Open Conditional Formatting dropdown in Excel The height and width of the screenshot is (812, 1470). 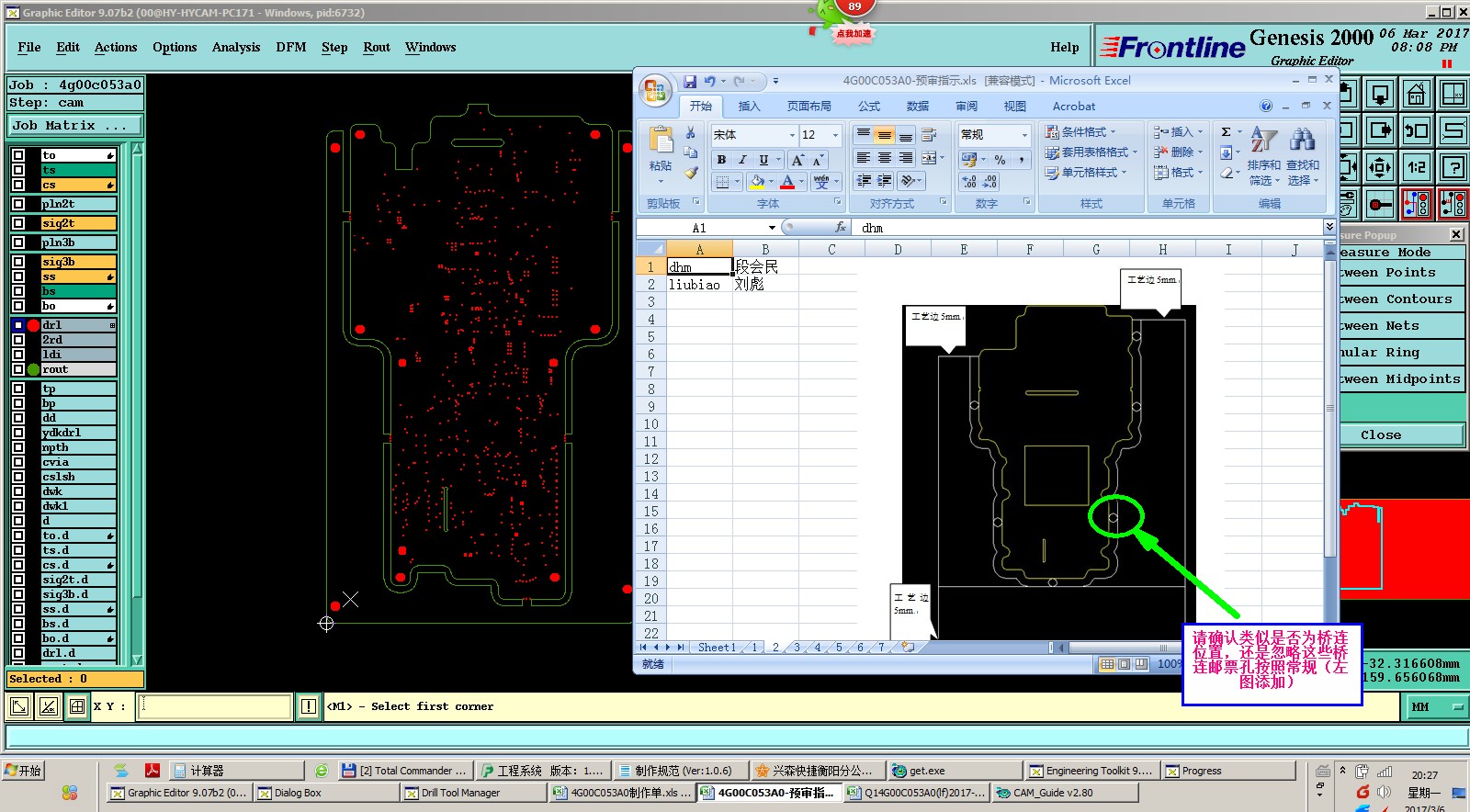[1081, 132]
